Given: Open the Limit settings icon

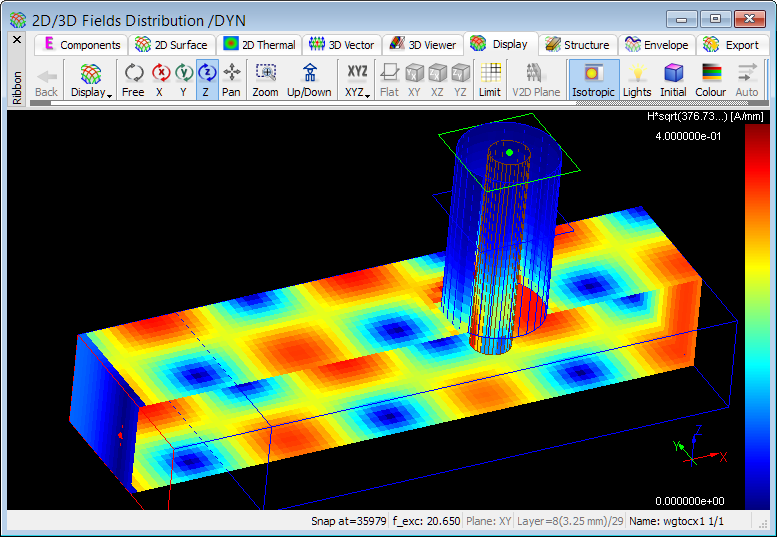Looking at the screenshot, I should pos(490,79).
